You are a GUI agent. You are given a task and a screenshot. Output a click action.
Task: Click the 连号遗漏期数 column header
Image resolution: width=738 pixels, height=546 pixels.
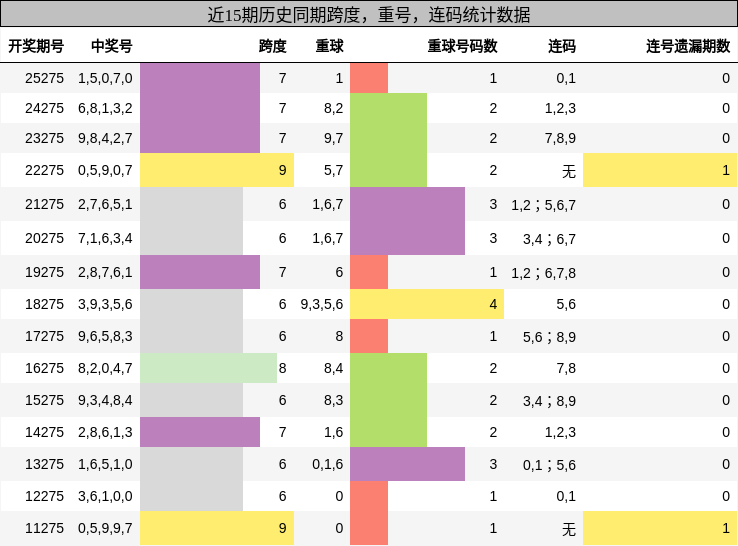pos(688,46)
